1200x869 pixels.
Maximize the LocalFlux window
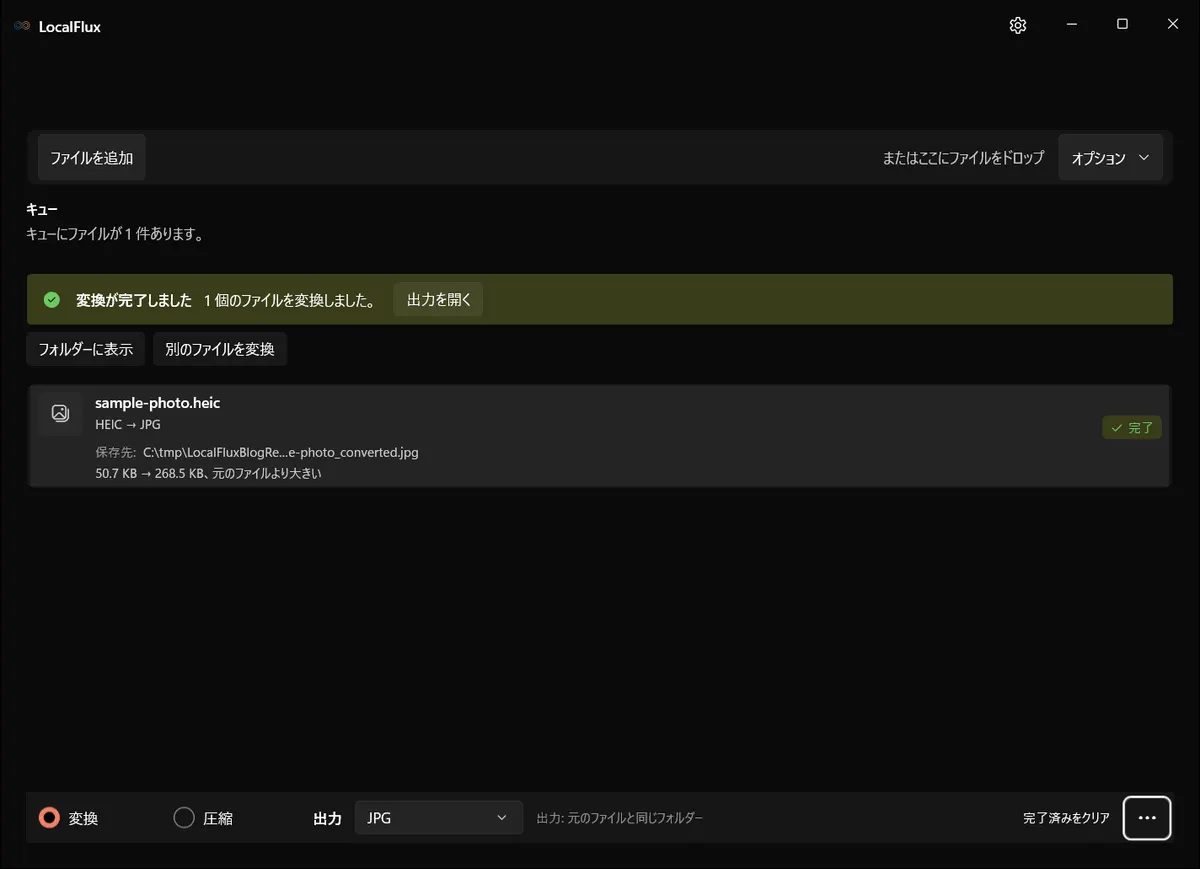tap(1122, 25)
